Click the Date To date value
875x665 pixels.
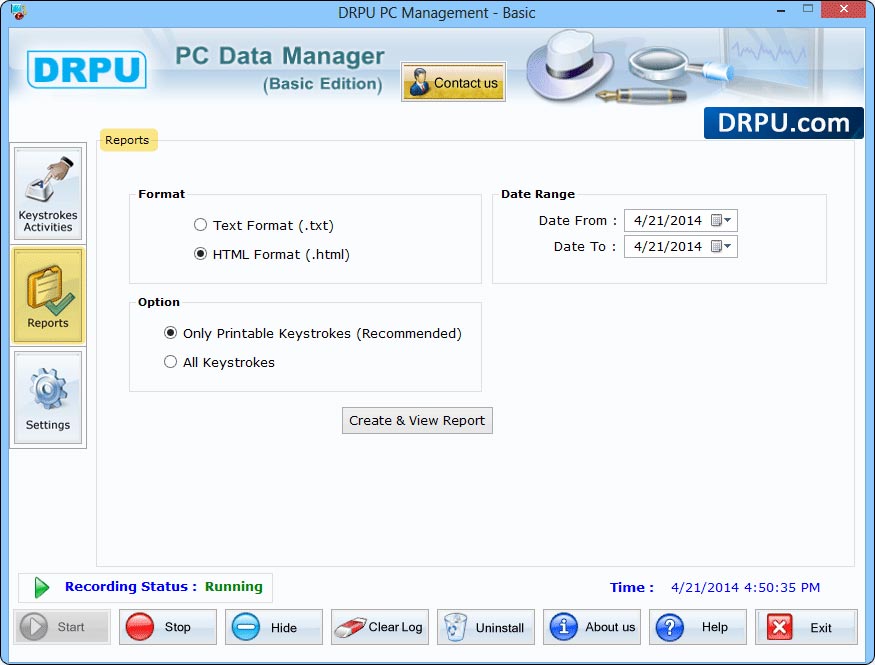coord(668,247)
